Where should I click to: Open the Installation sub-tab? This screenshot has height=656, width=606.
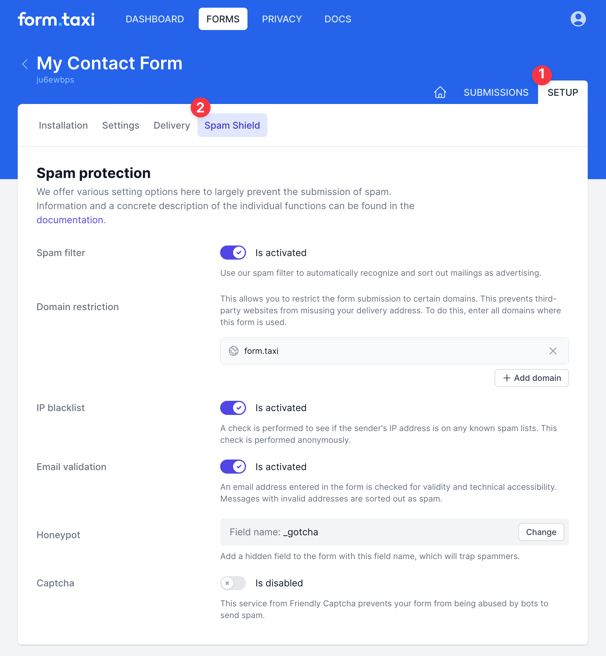click(x=63, y=126)
